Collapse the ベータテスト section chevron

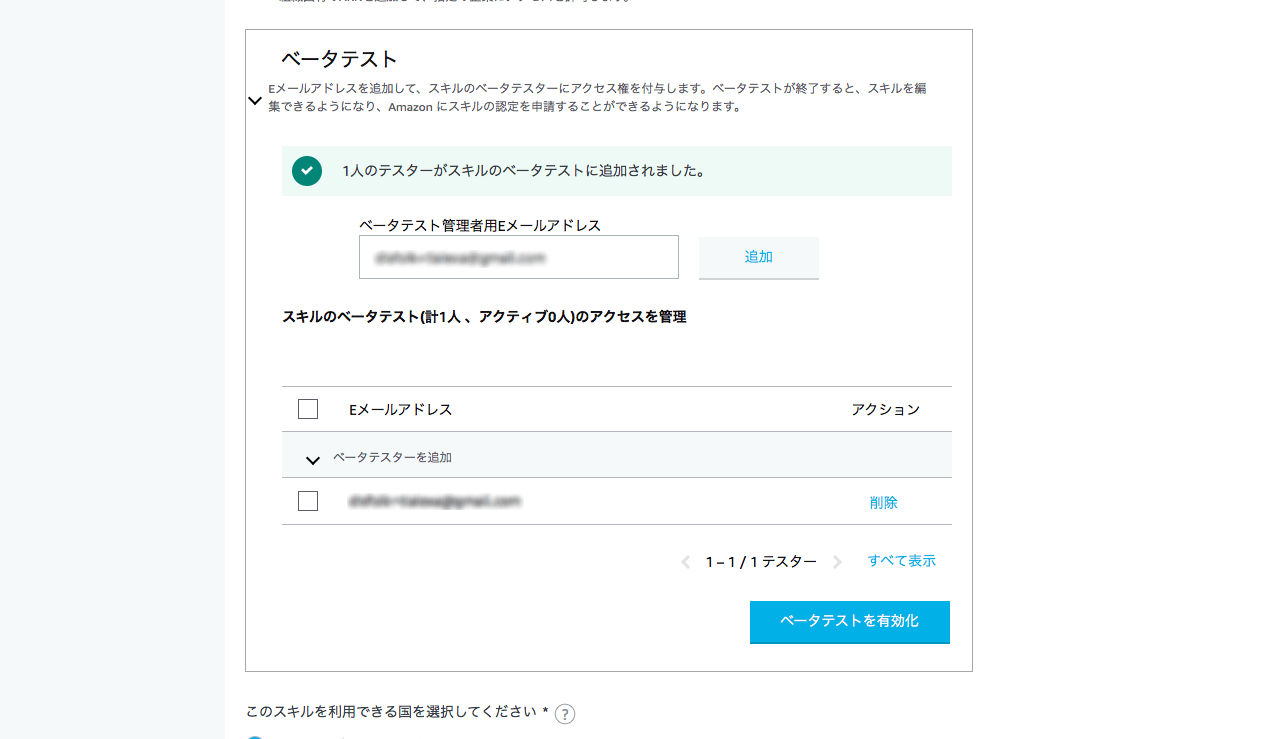[255, 101]
